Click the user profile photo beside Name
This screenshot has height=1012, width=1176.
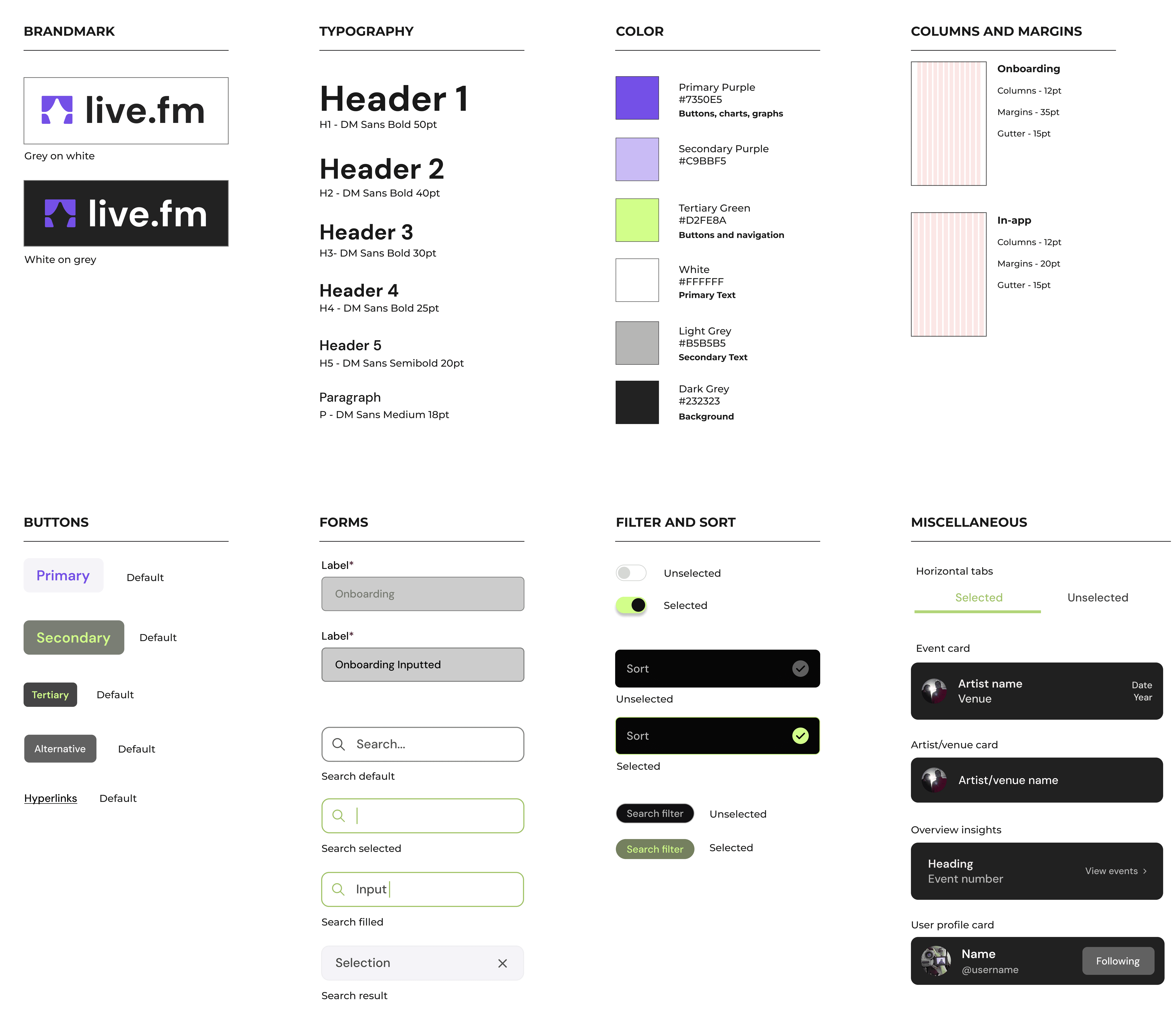(936, 961)
